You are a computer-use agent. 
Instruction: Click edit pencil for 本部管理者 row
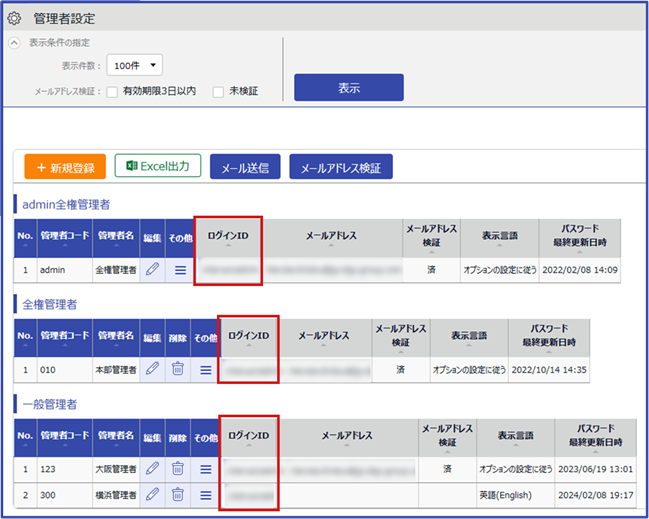click(152, 368)
